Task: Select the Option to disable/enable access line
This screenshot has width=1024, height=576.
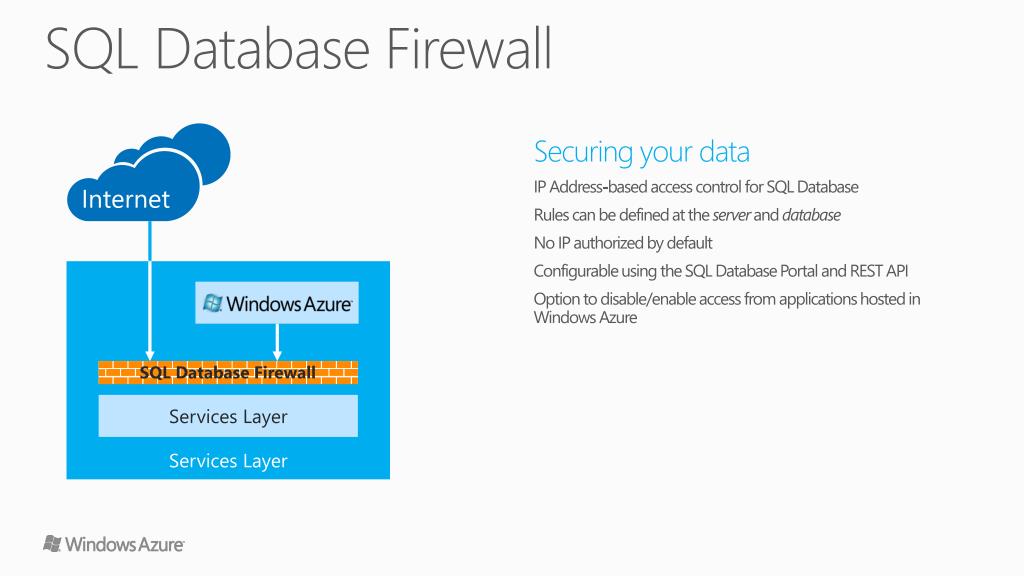Action: 726,308
